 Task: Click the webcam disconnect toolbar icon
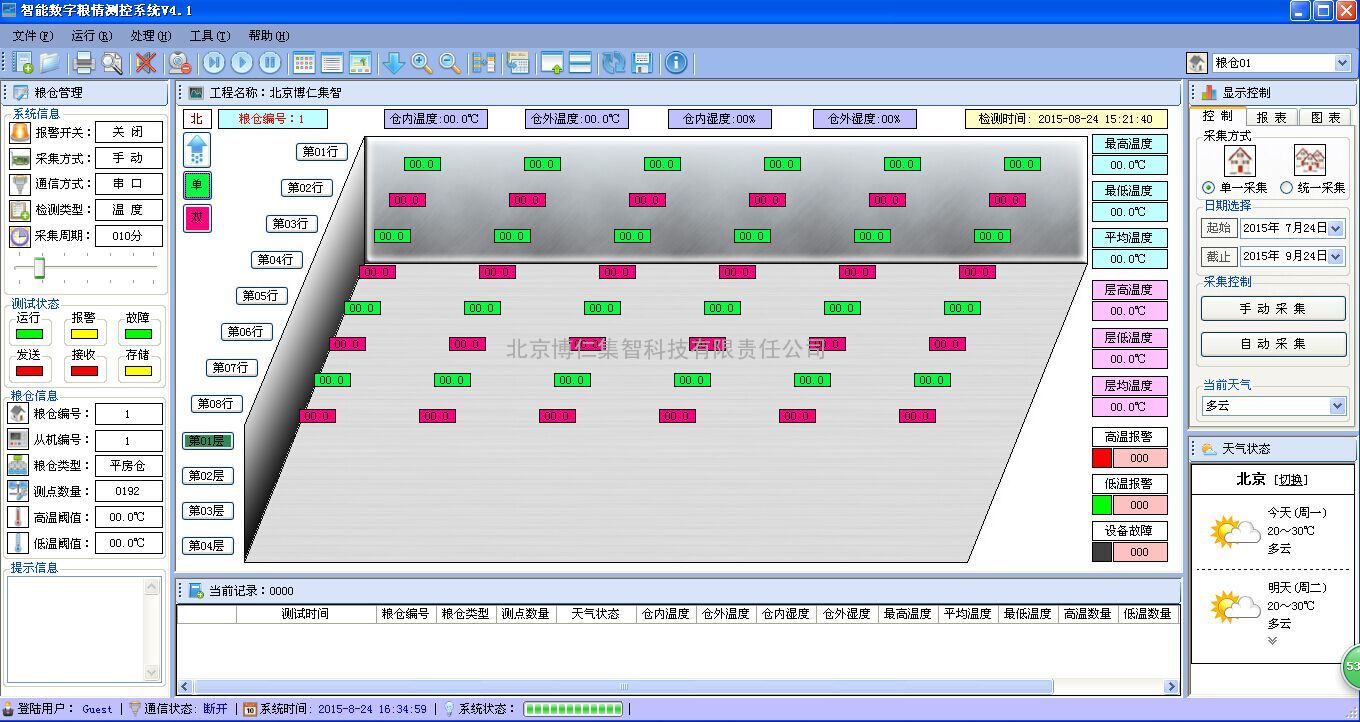180,63
